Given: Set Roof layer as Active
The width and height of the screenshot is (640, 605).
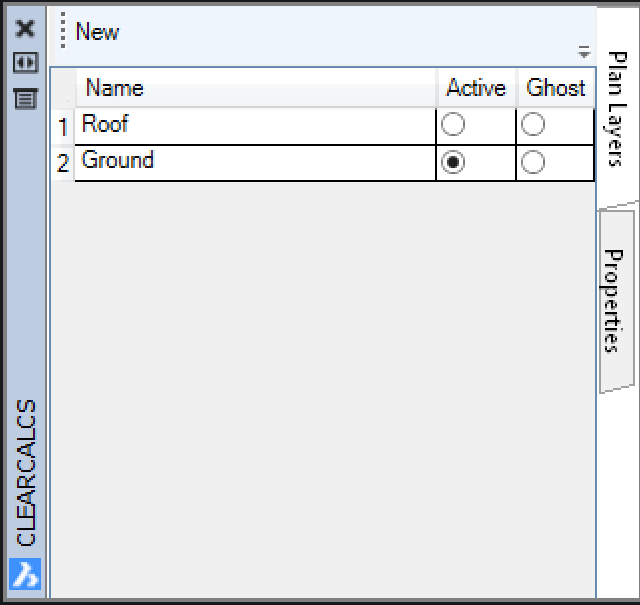Looking at the screenshot, I should 453,124.
